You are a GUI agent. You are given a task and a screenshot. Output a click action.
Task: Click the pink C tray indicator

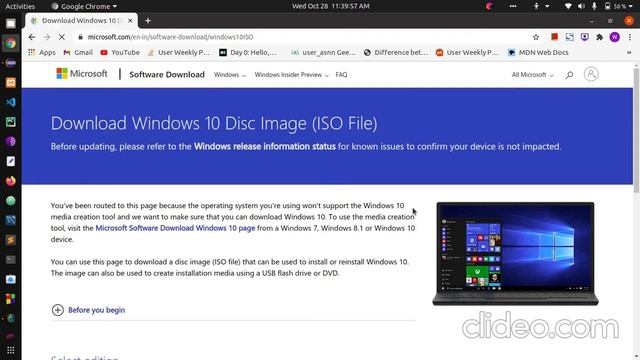(x=489, y=6)
